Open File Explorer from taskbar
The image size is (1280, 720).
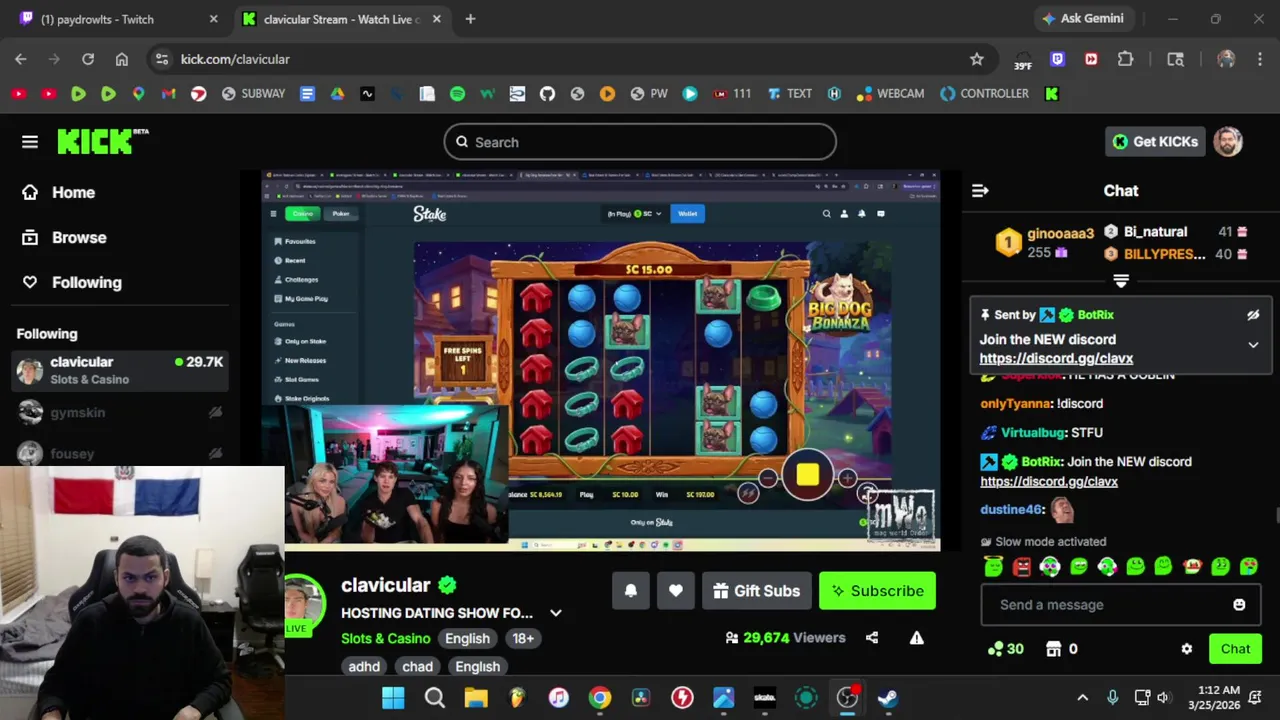coord(476,697)
